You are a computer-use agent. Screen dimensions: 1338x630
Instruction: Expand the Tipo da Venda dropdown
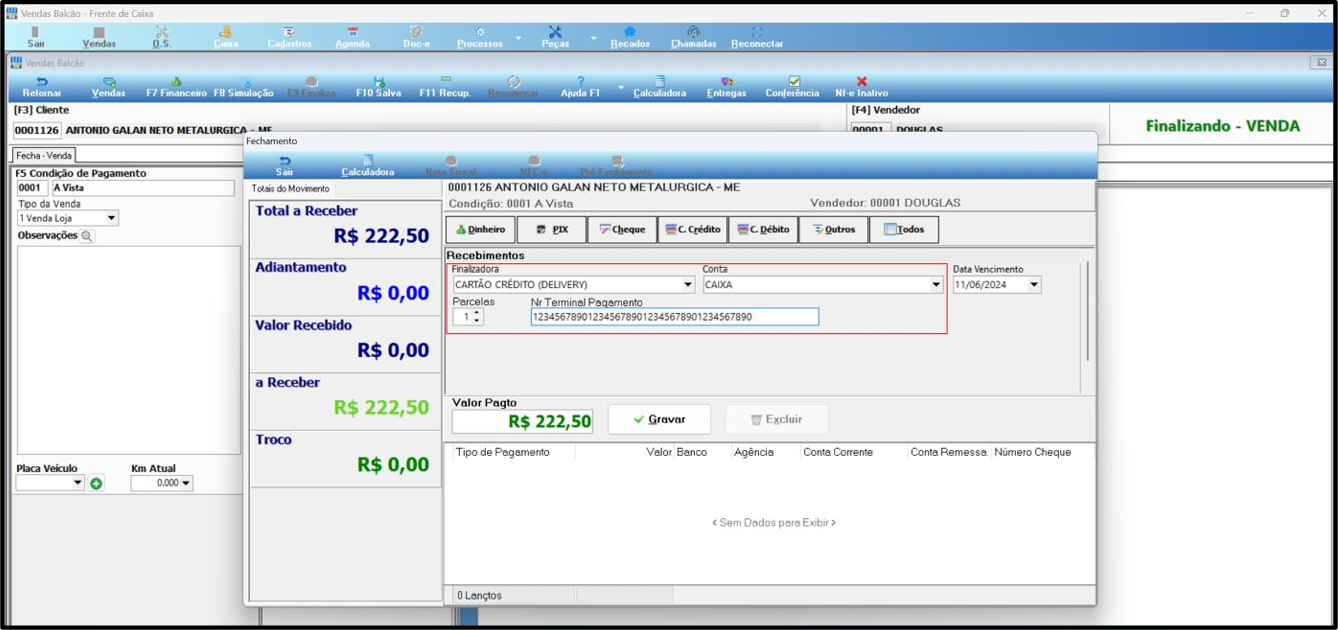pos(112,218)
